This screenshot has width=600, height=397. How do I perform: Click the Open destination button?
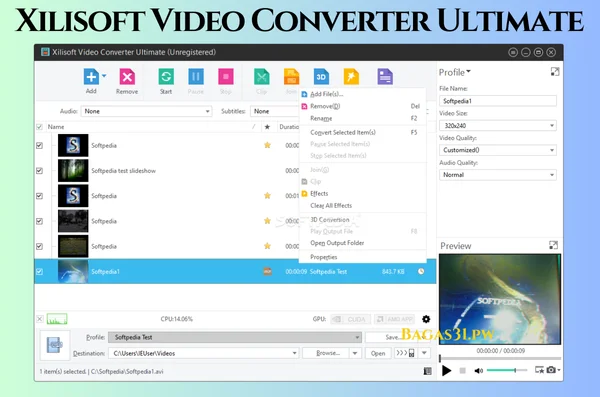pos(378,353)
